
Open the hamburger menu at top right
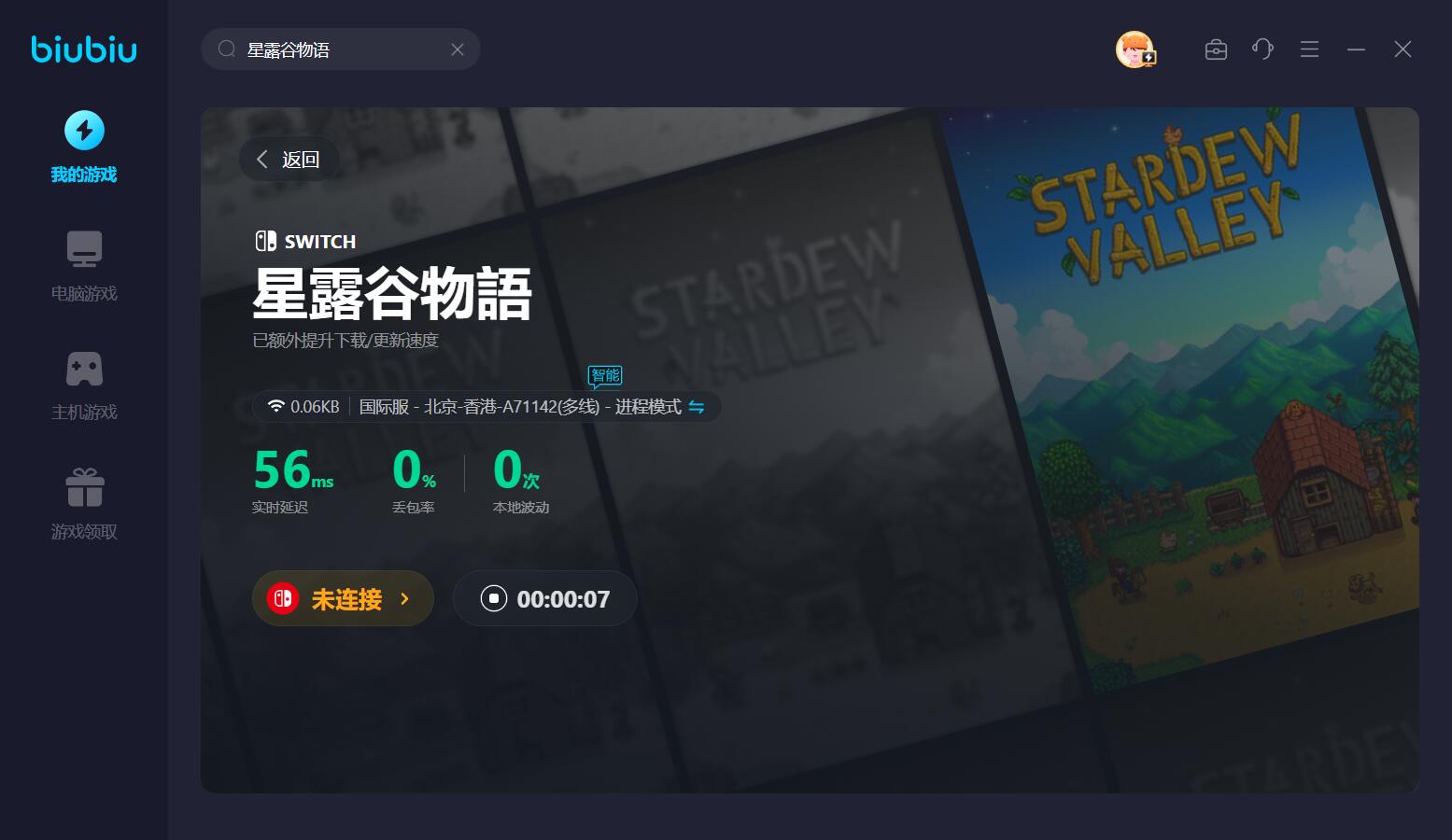[x=1309, y=49]
